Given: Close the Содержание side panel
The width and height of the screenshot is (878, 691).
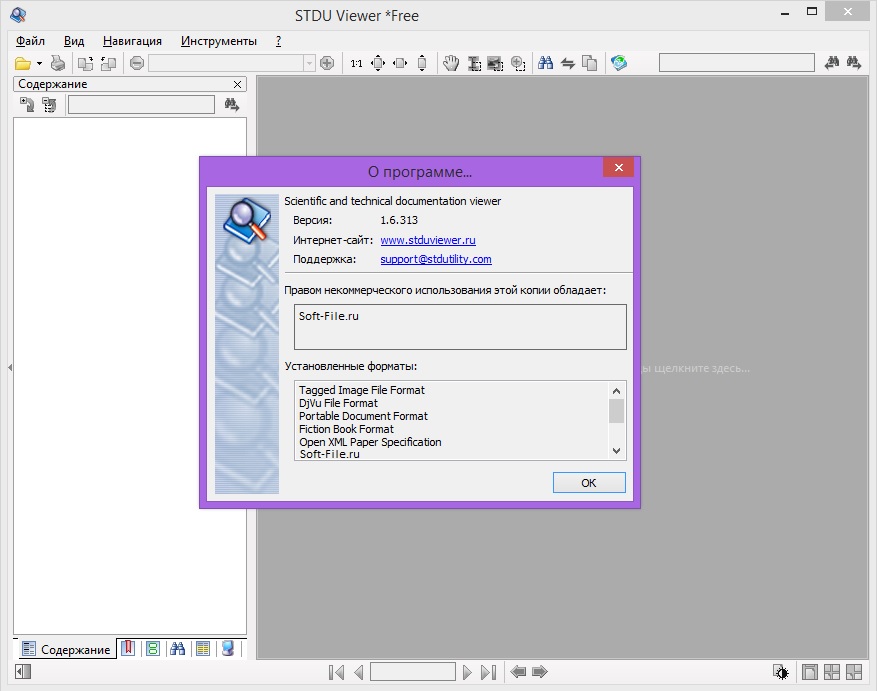Looking at the screenshot, I should 237,85.
